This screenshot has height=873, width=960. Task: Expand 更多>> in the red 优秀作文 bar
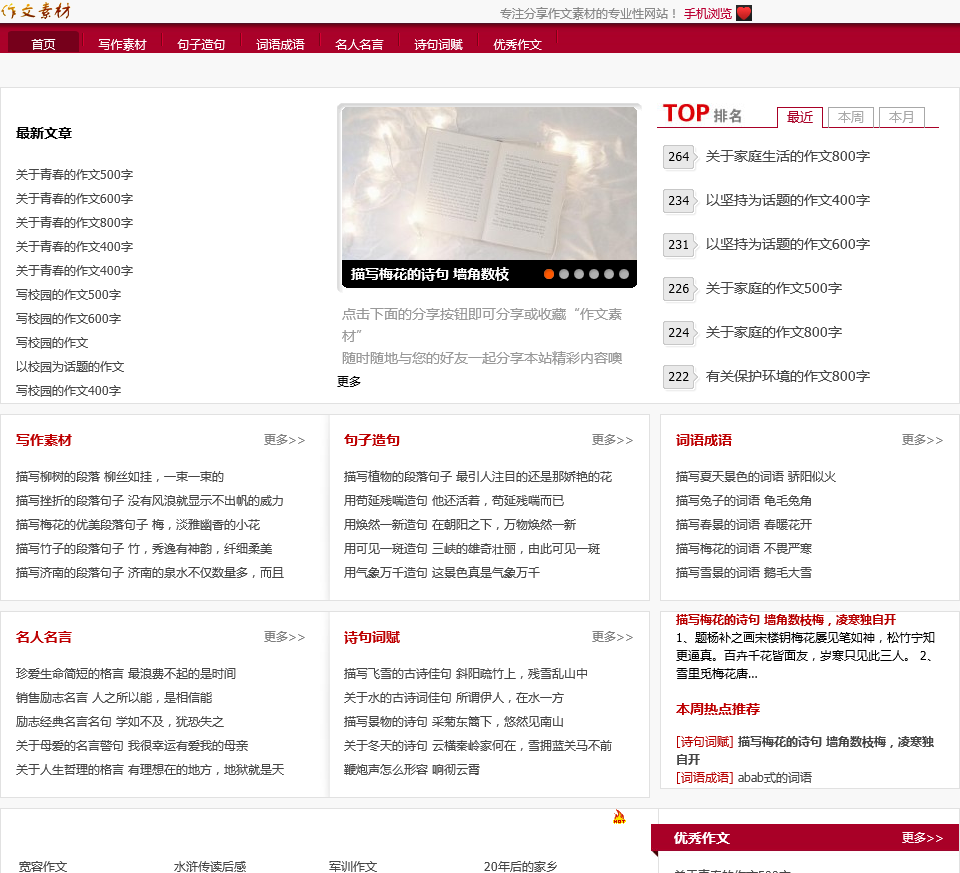[x=922, y=837]
